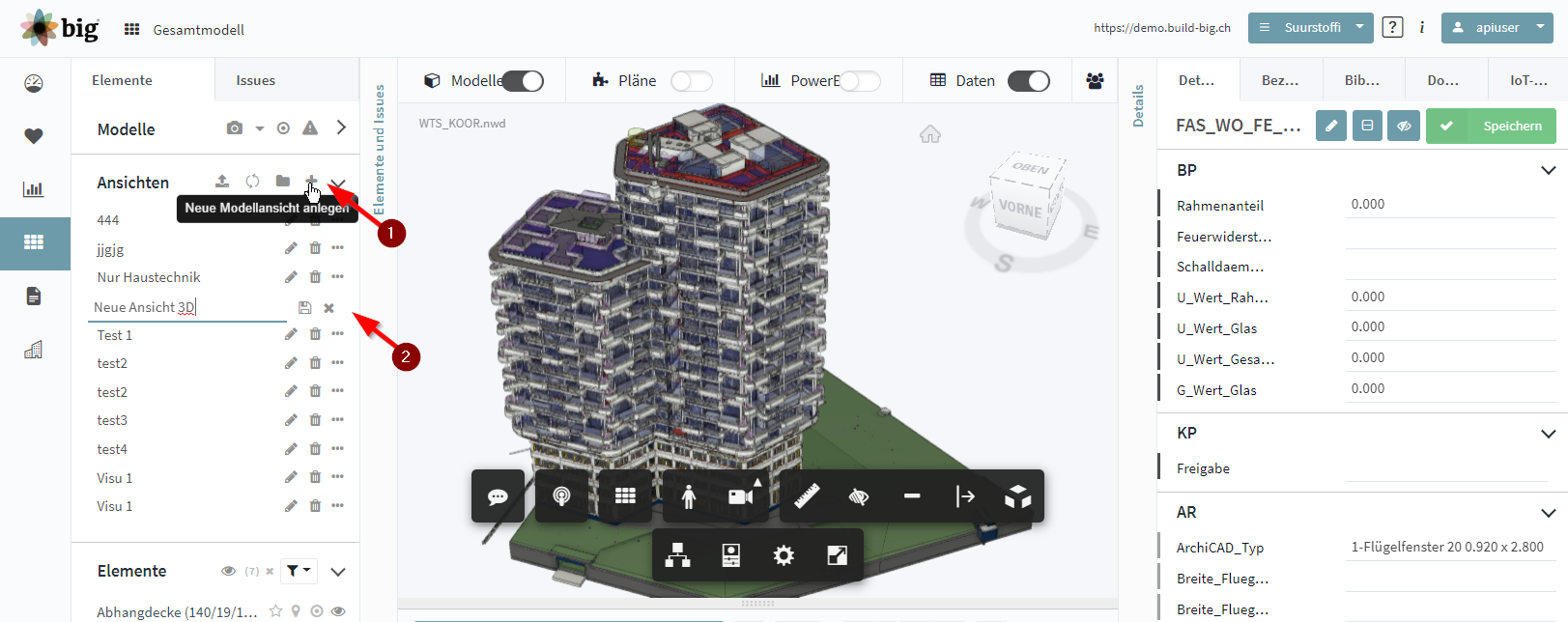Open more options for Test 1 view
This screenshot has width=1568, height=622.
(337, 334)
